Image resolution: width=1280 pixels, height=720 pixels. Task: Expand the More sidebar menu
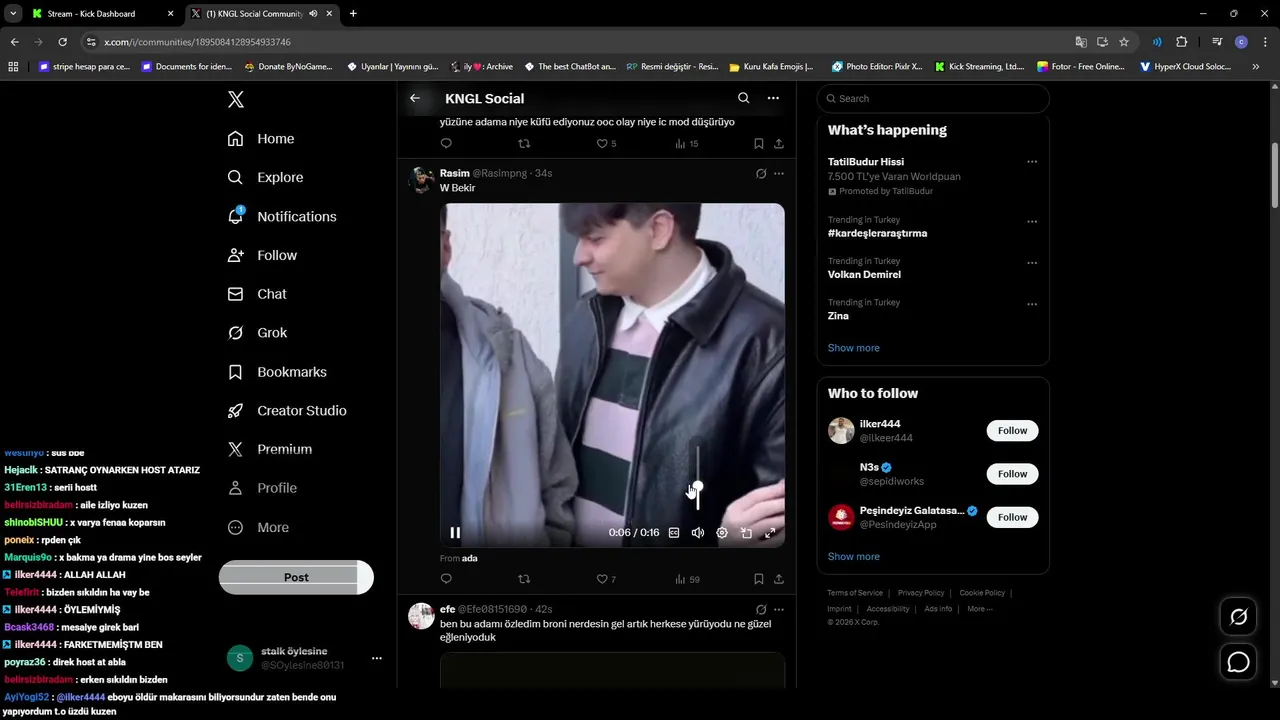[x=258, y=527]
